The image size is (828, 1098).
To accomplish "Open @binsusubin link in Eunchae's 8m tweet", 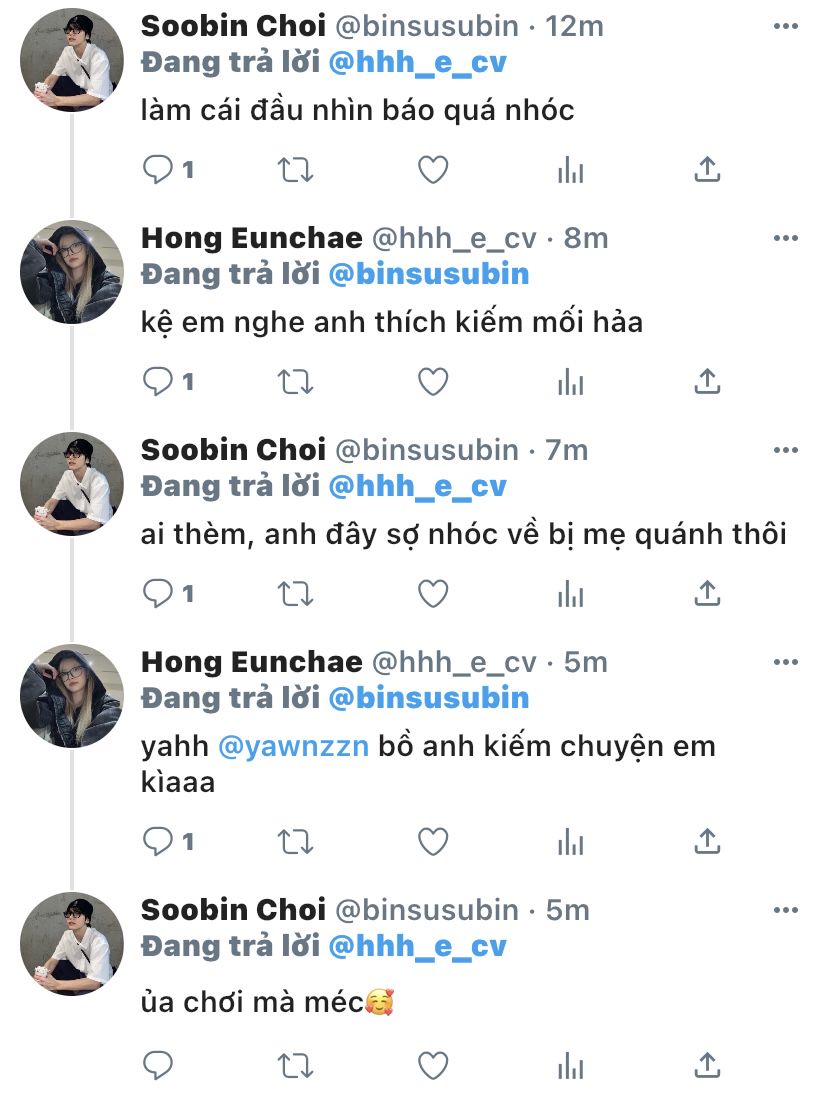I will pyautogui.click(x=428, y=274).
